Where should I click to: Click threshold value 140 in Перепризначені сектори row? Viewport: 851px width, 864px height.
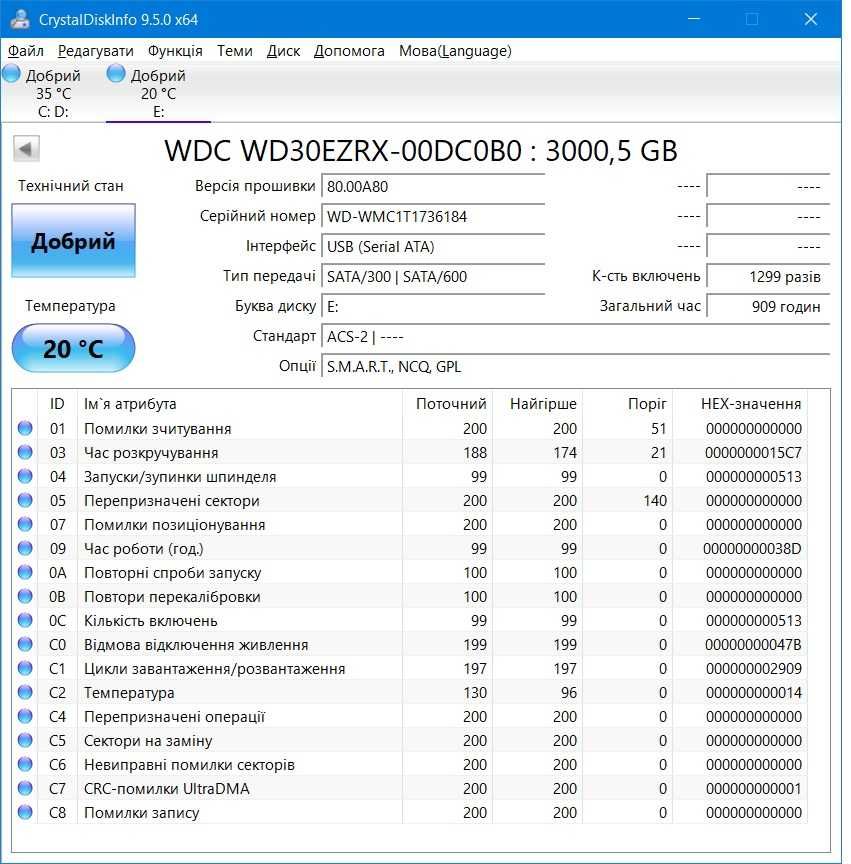(x=655, y=501)
